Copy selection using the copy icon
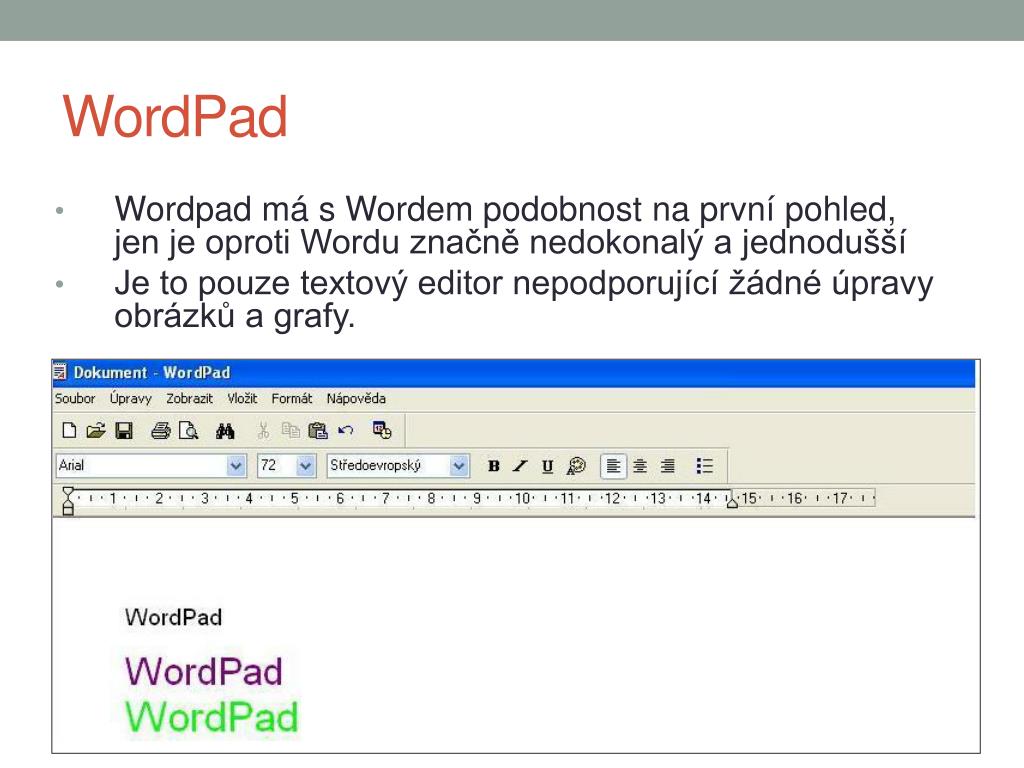 (x=291, y=430)
